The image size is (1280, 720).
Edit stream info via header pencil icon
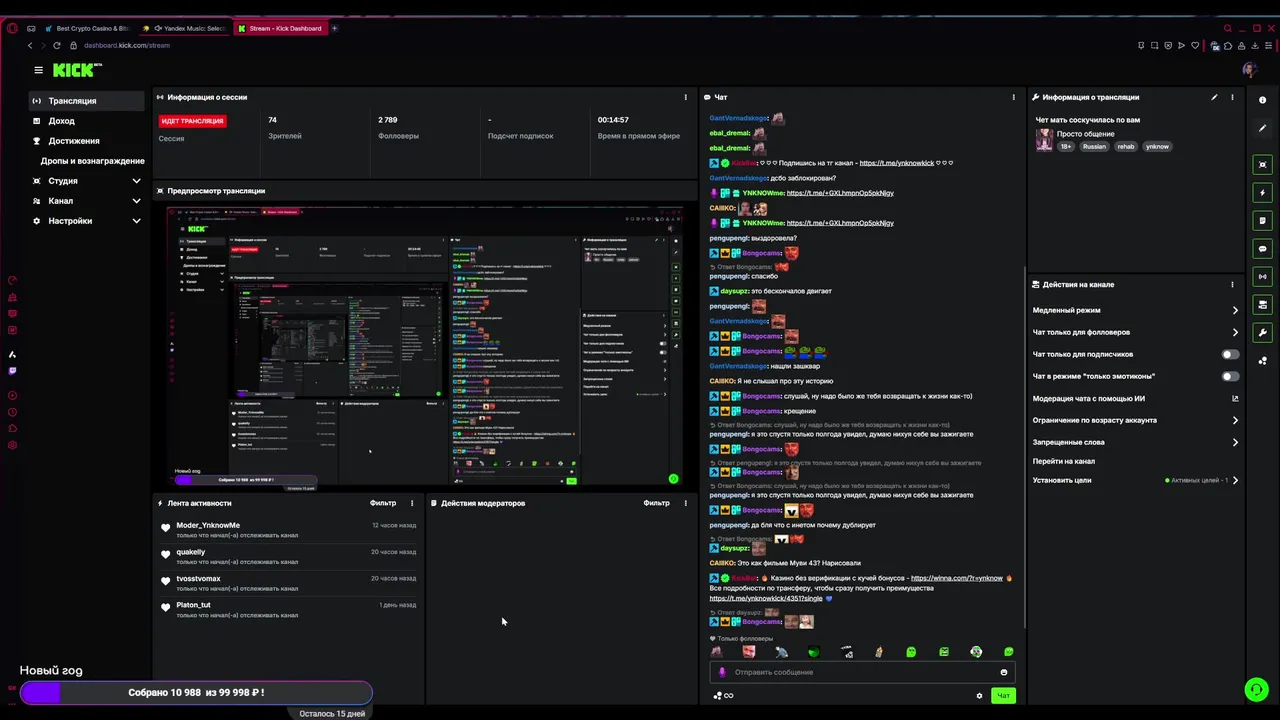(1214, 97)
